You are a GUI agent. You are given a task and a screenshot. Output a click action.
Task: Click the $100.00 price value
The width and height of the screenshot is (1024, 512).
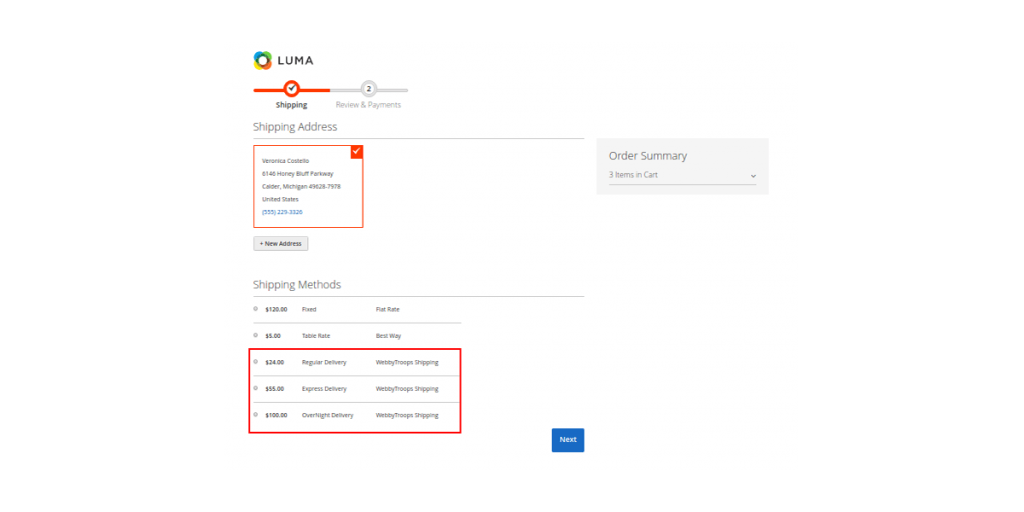click(x=276, y=415)
